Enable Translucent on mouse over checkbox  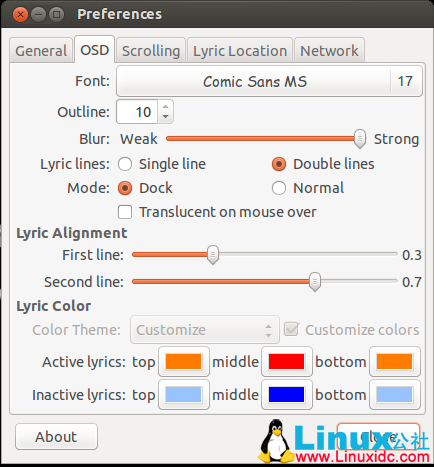pos(125,212)
